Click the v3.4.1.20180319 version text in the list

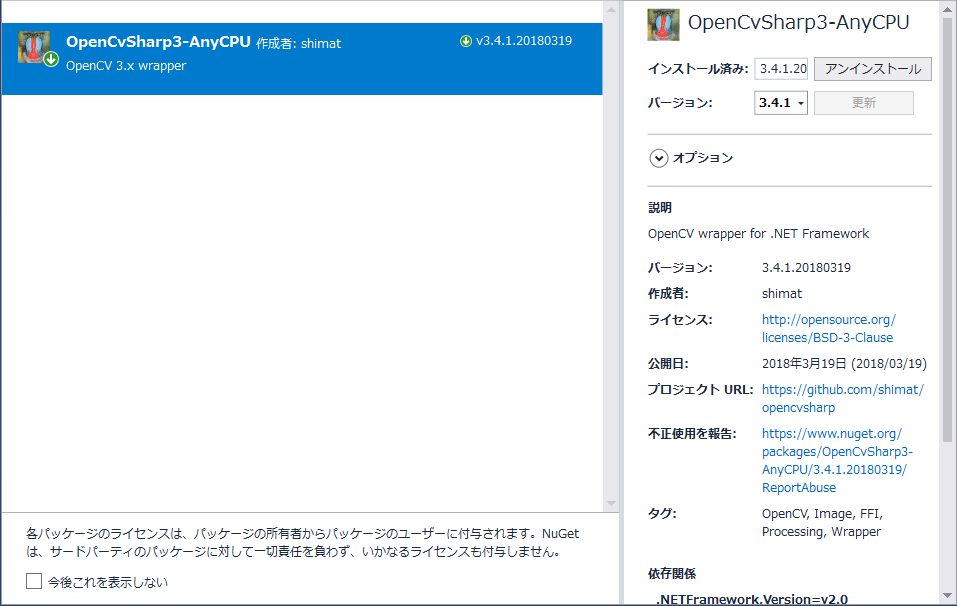pyautogui.click(x=524, y=41)
